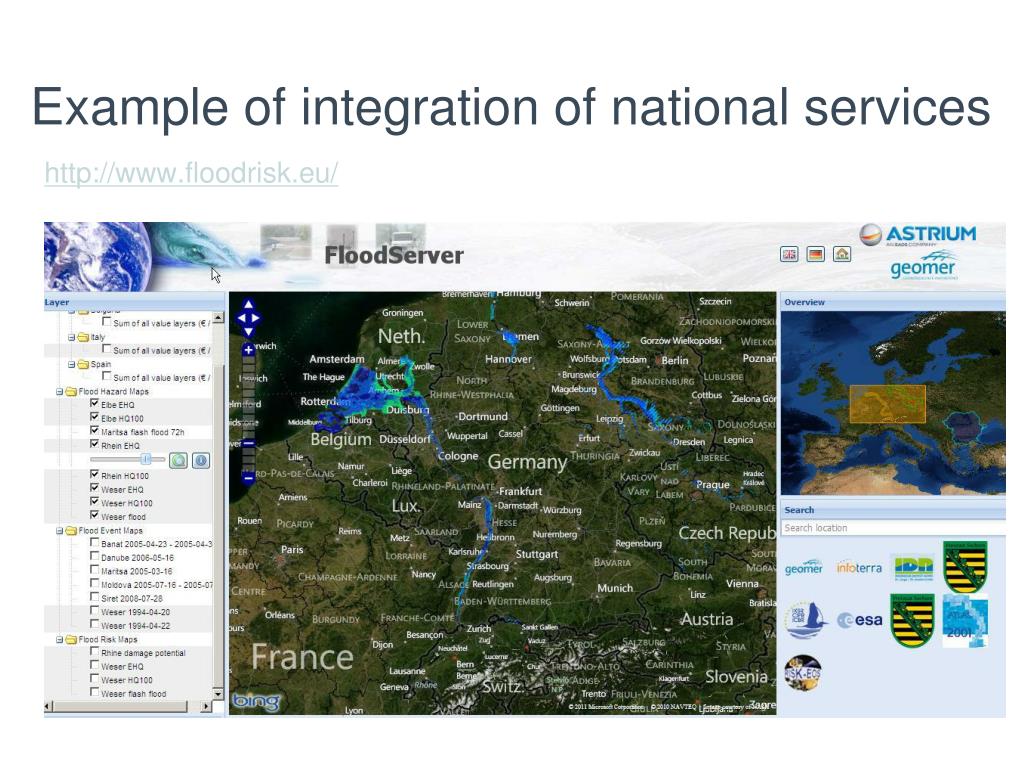Uncheck the Elbe EHQ layer

(94, 404)
